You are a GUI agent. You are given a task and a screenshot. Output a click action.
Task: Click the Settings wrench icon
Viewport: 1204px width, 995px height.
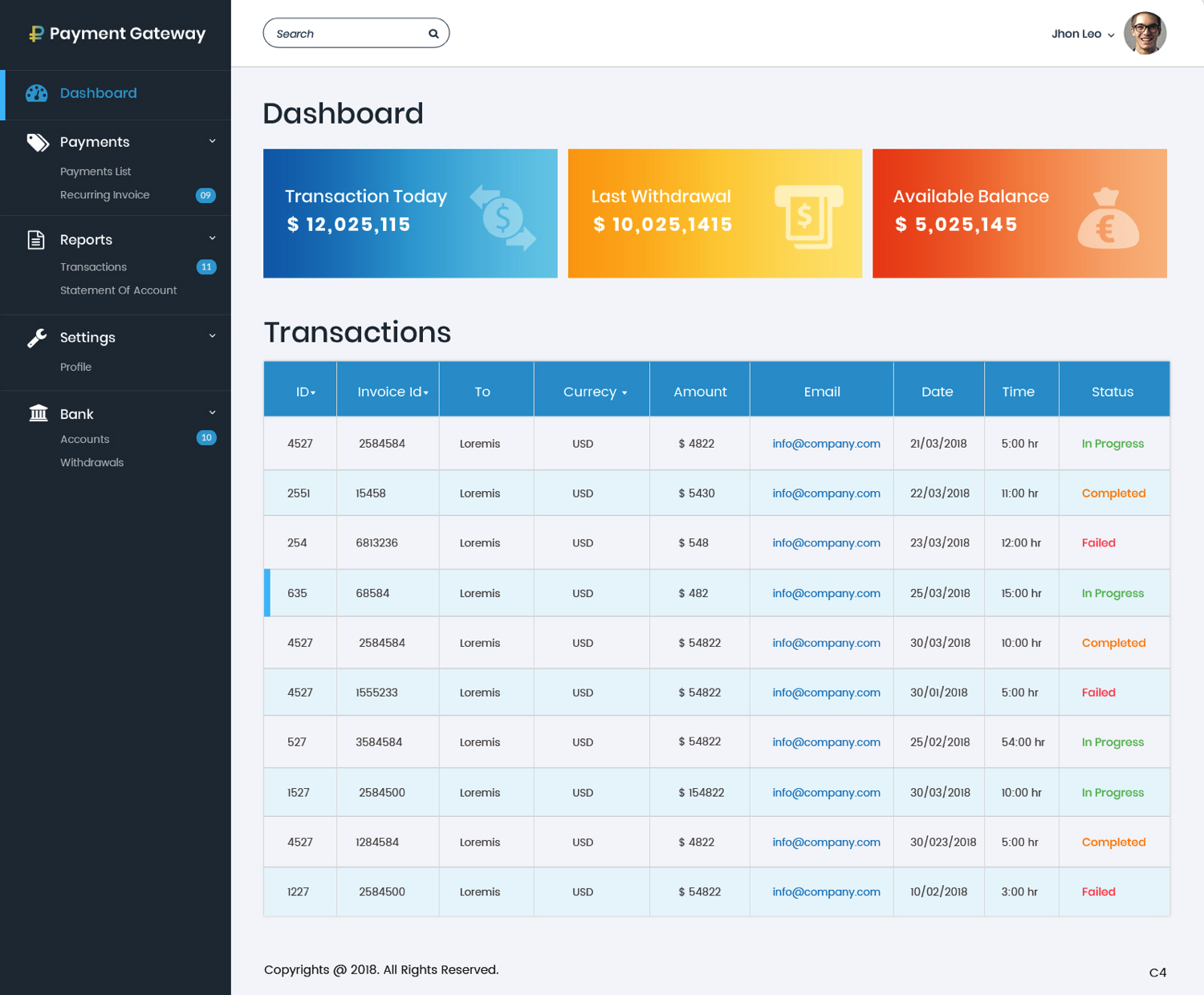(x=37, y=338)
